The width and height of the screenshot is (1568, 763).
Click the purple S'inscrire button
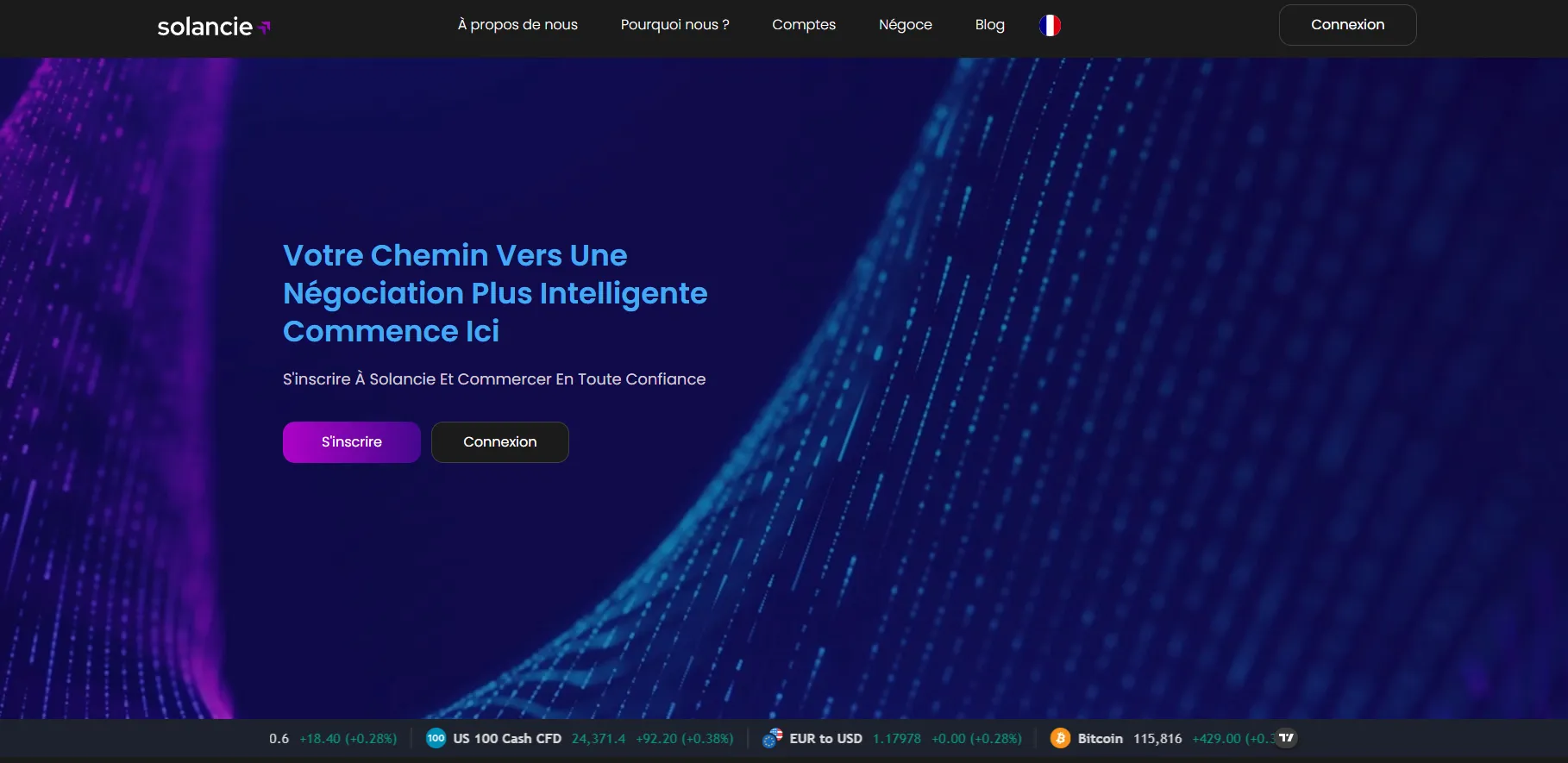[x=352, y=442]
